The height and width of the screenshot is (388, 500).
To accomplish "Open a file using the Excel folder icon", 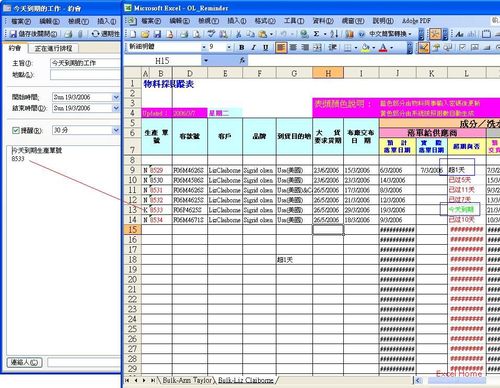I will point(145,34).
